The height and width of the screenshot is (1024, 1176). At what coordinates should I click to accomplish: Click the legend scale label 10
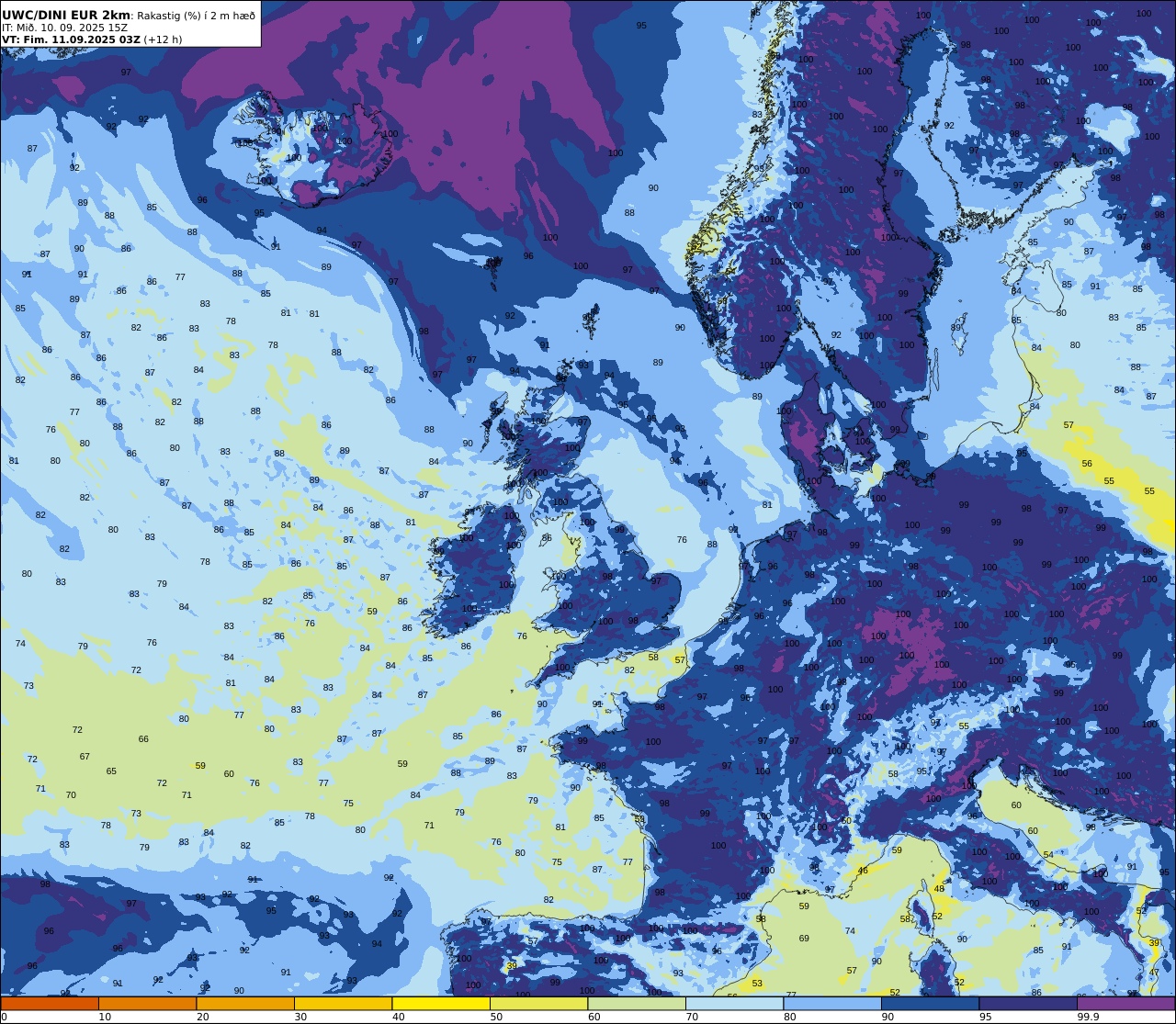point(105,1017)
